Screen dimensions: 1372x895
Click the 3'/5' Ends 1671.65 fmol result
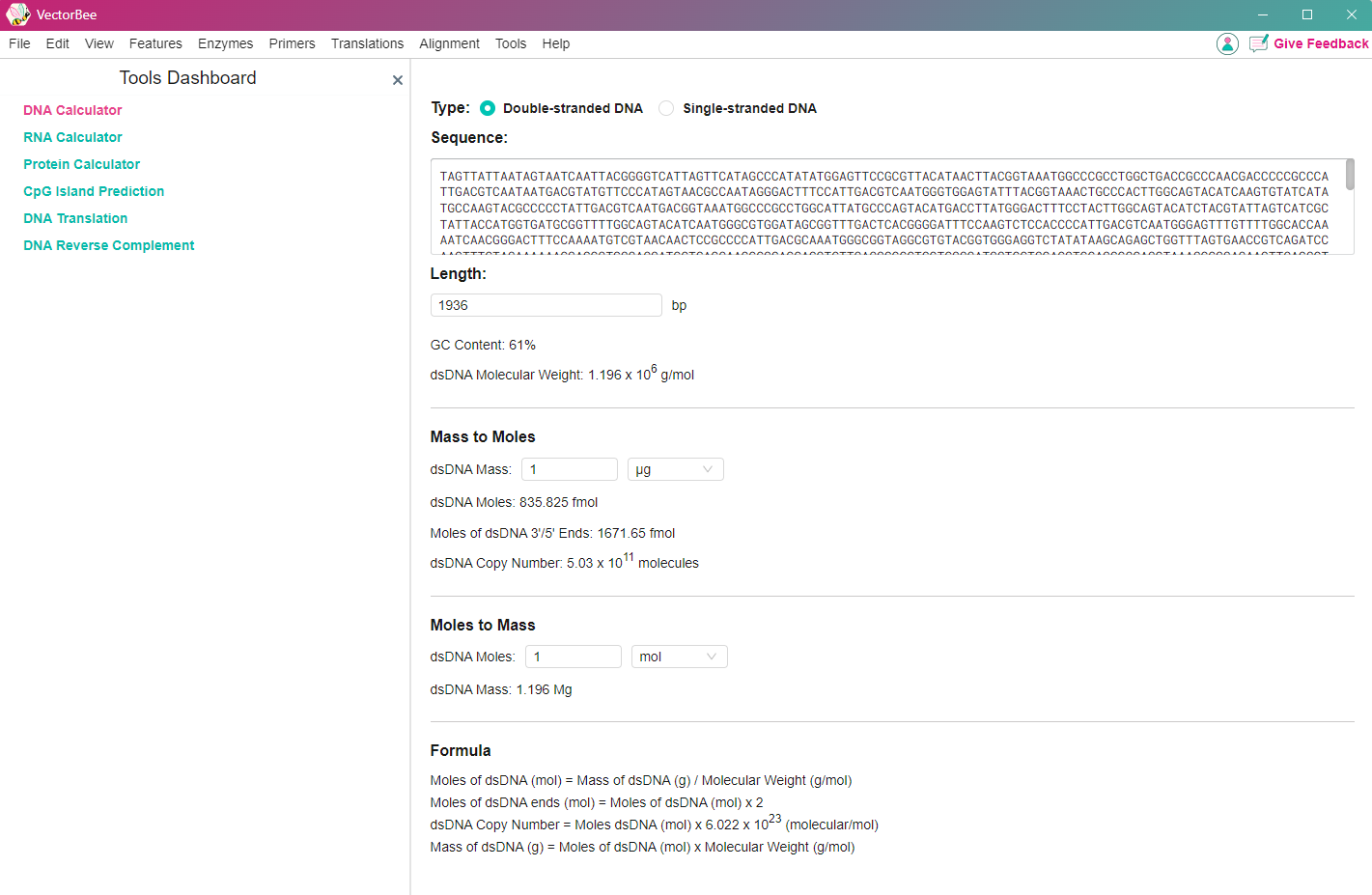click(x=552, y=533)
